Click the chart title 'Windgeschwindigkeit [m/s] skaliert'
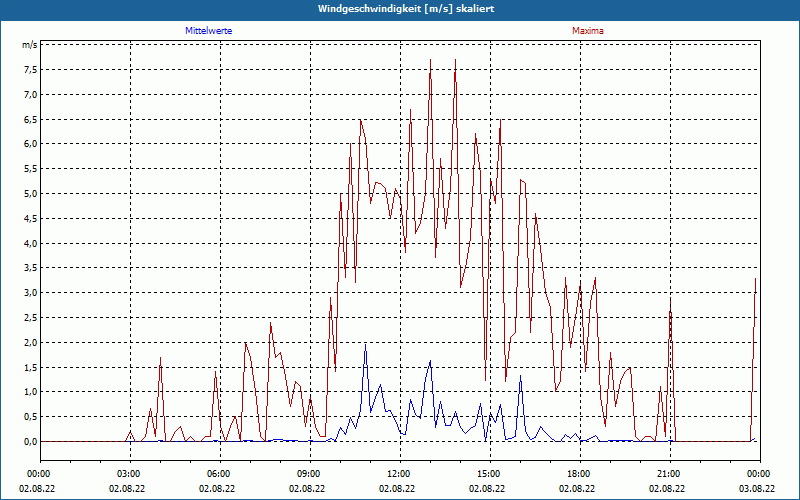This screenshot has width=800, height=500. [x=406, y=9]
